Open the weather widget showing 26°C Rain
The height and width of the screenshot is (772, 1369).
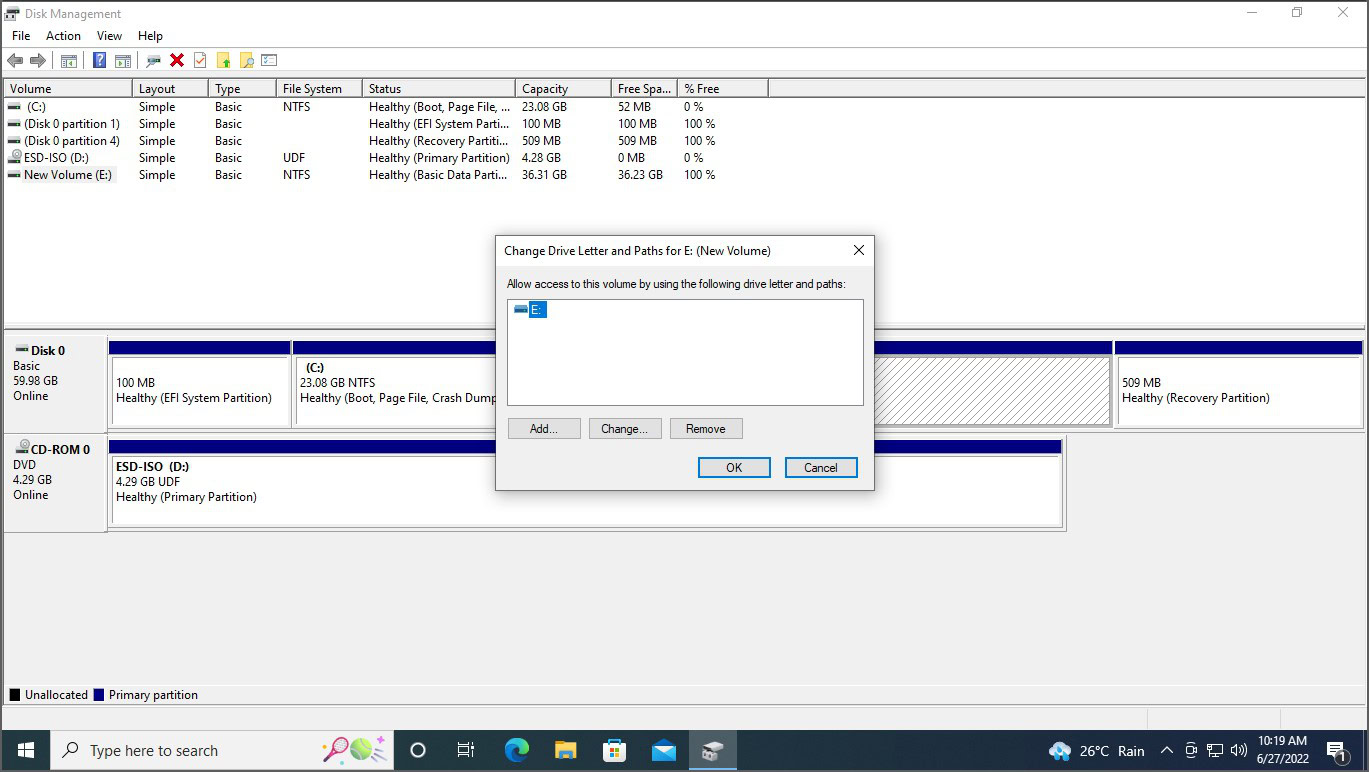(1097, 750)
